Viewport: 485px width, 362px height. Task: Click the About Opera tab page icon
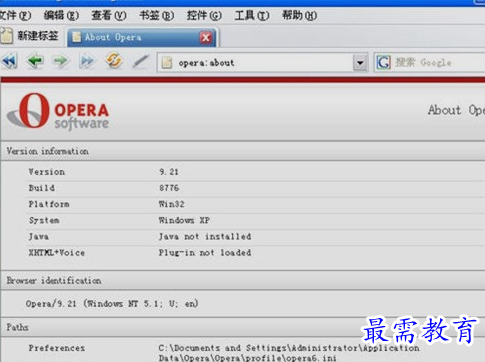76,37
